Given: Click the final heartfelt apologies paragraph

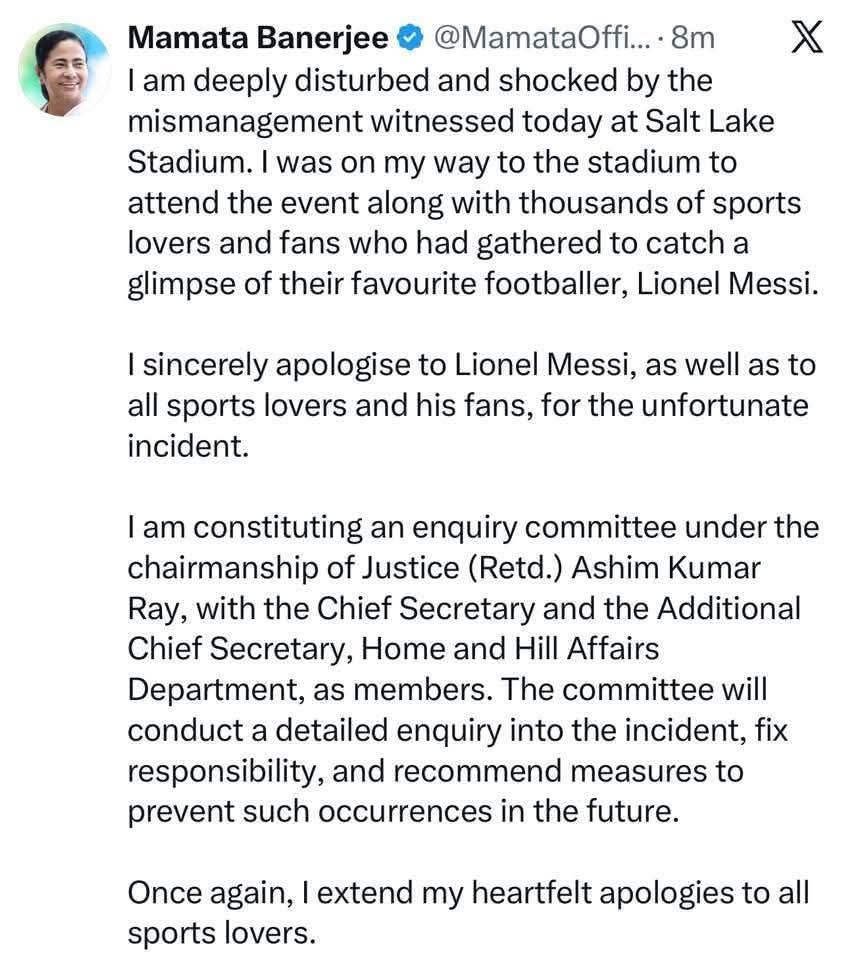Looking at the screenshot, I should click(x=470, y=912).
